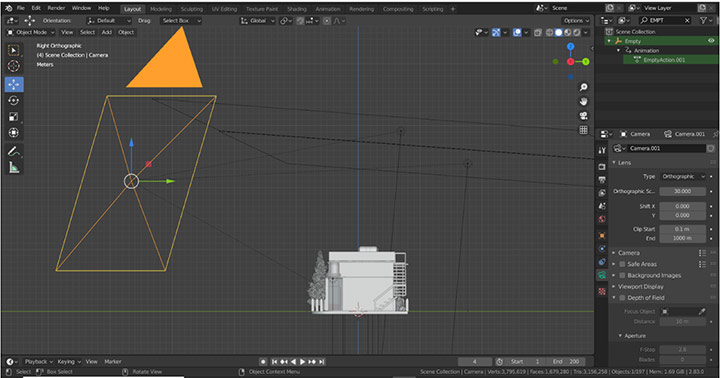720x378 pixels.
Task: Toggle viewport overlays button
Action: coord(517,33)
